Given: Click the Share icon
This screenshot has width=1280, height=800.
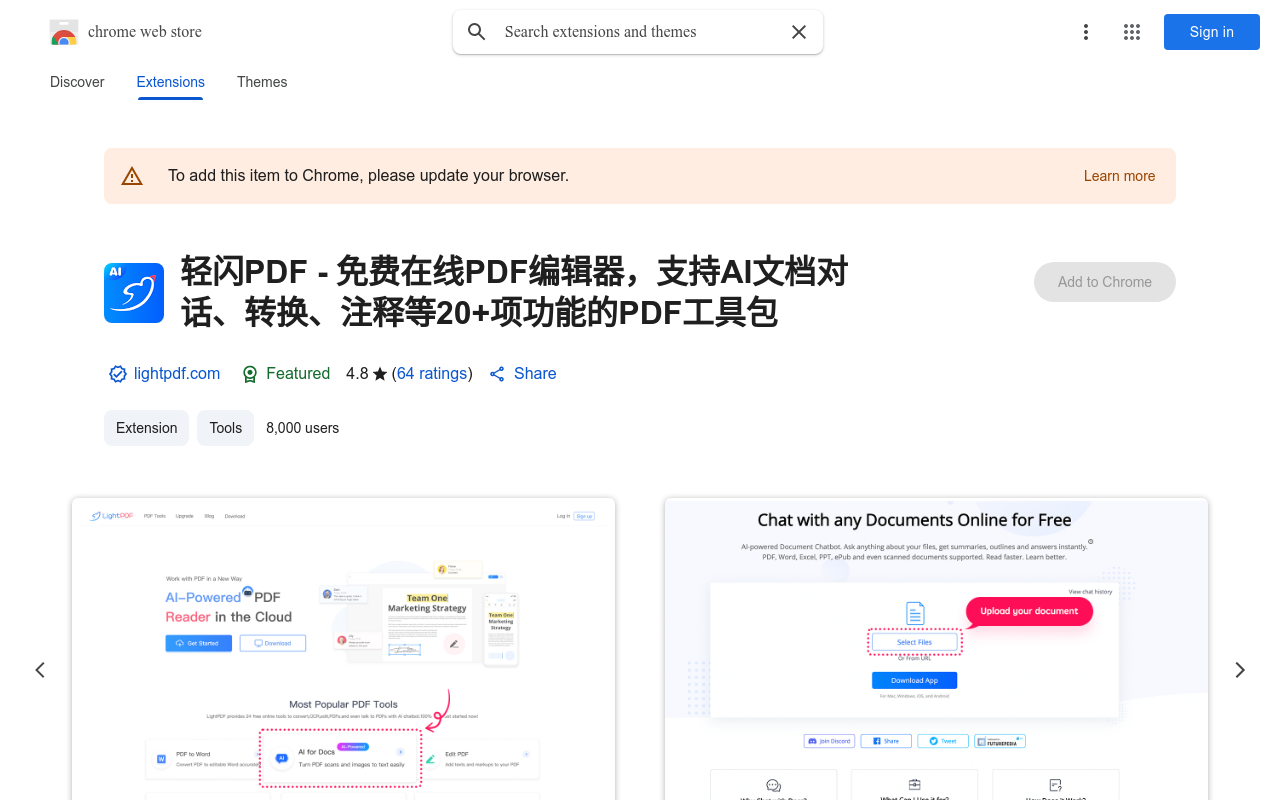Looking at the screenshot, I should [497, 374].
